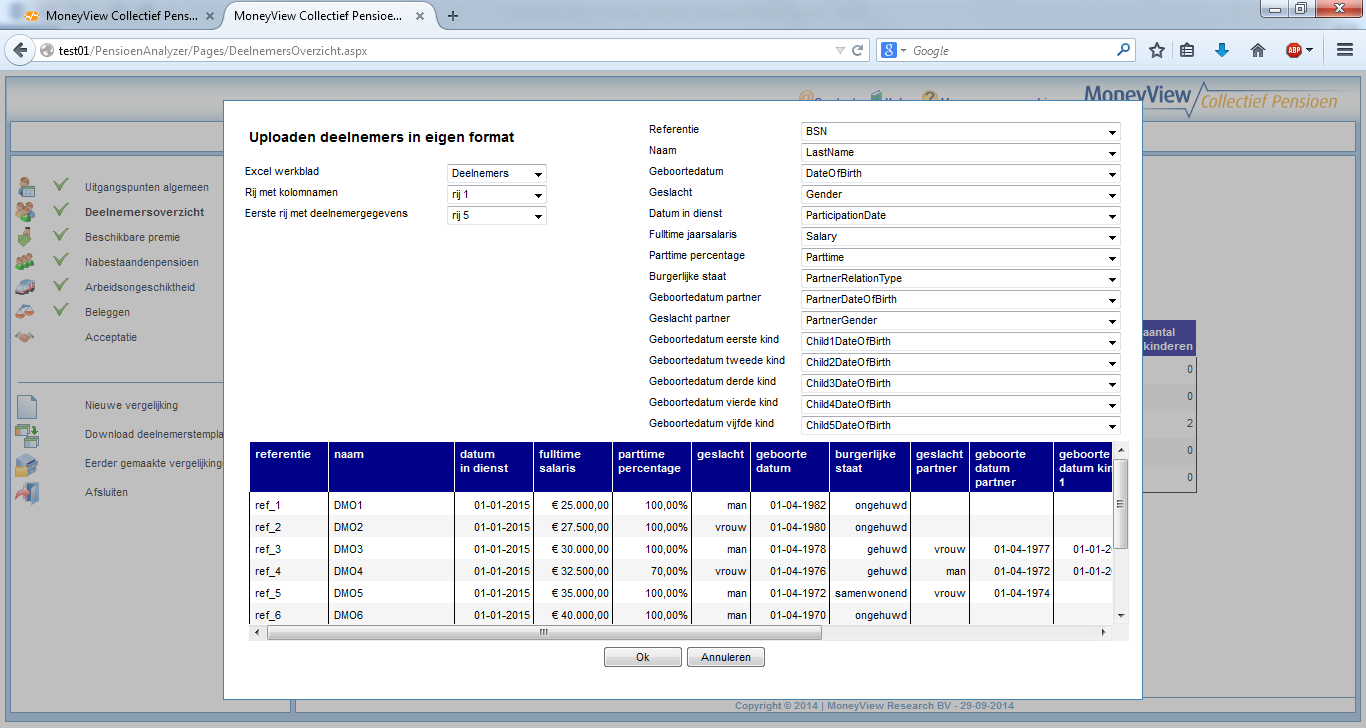Click the ref_3 cell in the table
This screenshot has height=728, width=1366.
pos(289,549)
